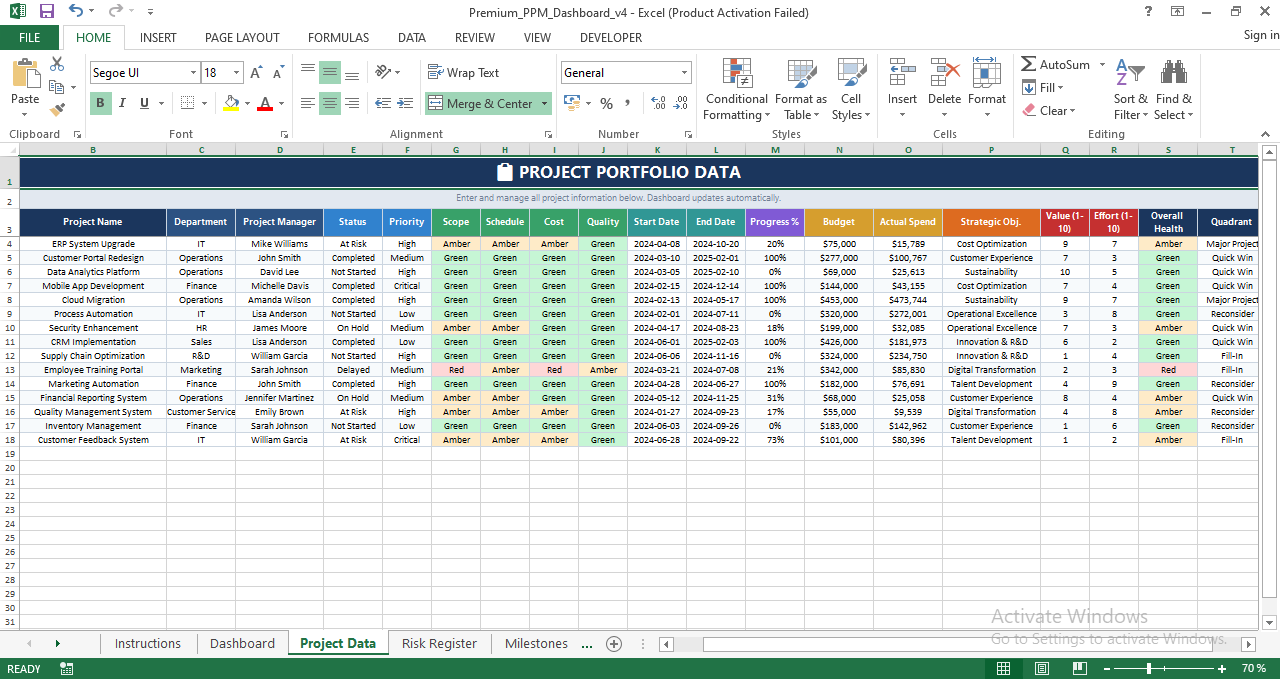Viewport: 1280px width, 679px height.
Task: Open the Dashboard sheet tab
Action: click(242, 644)
